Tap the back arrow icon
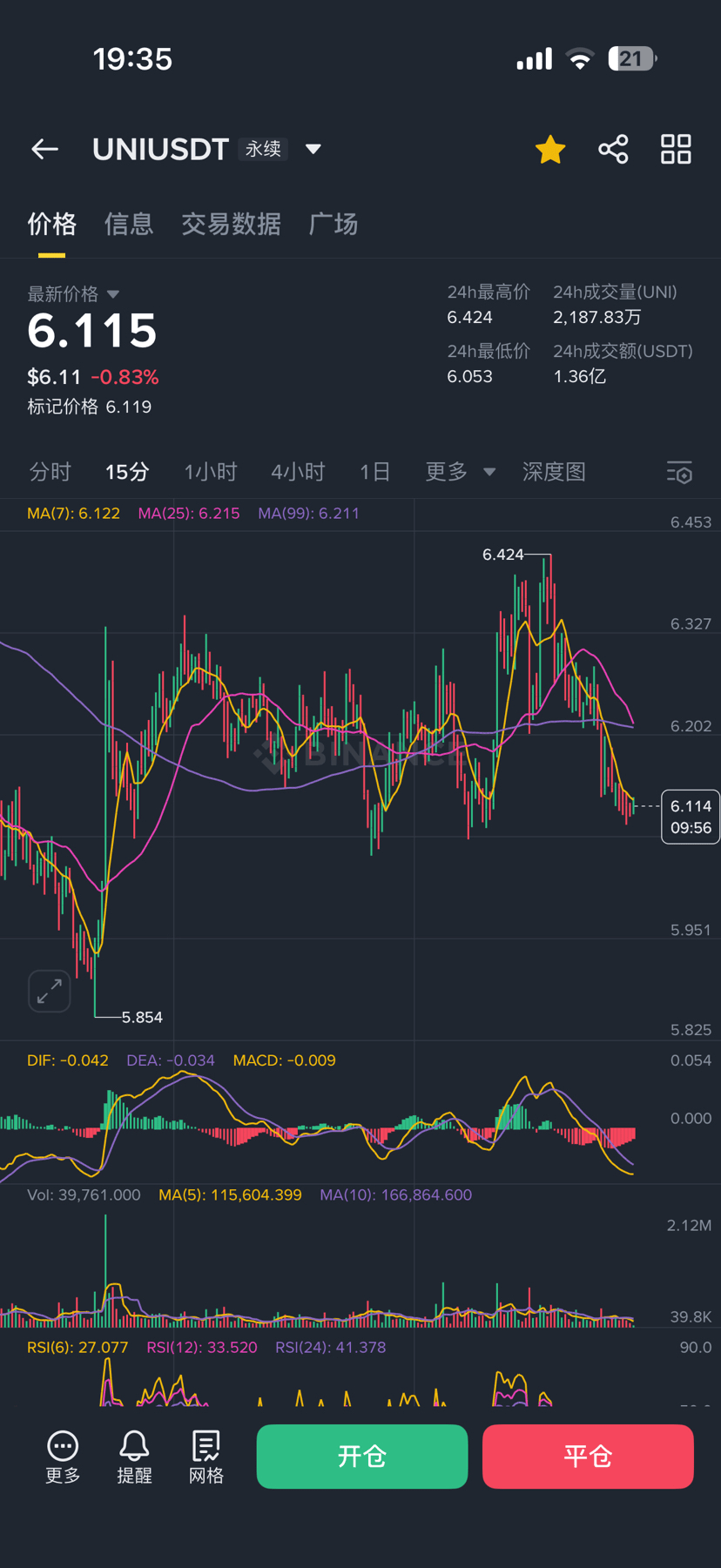This screenshot has height=1568, width=721. (x=44, y=150)
